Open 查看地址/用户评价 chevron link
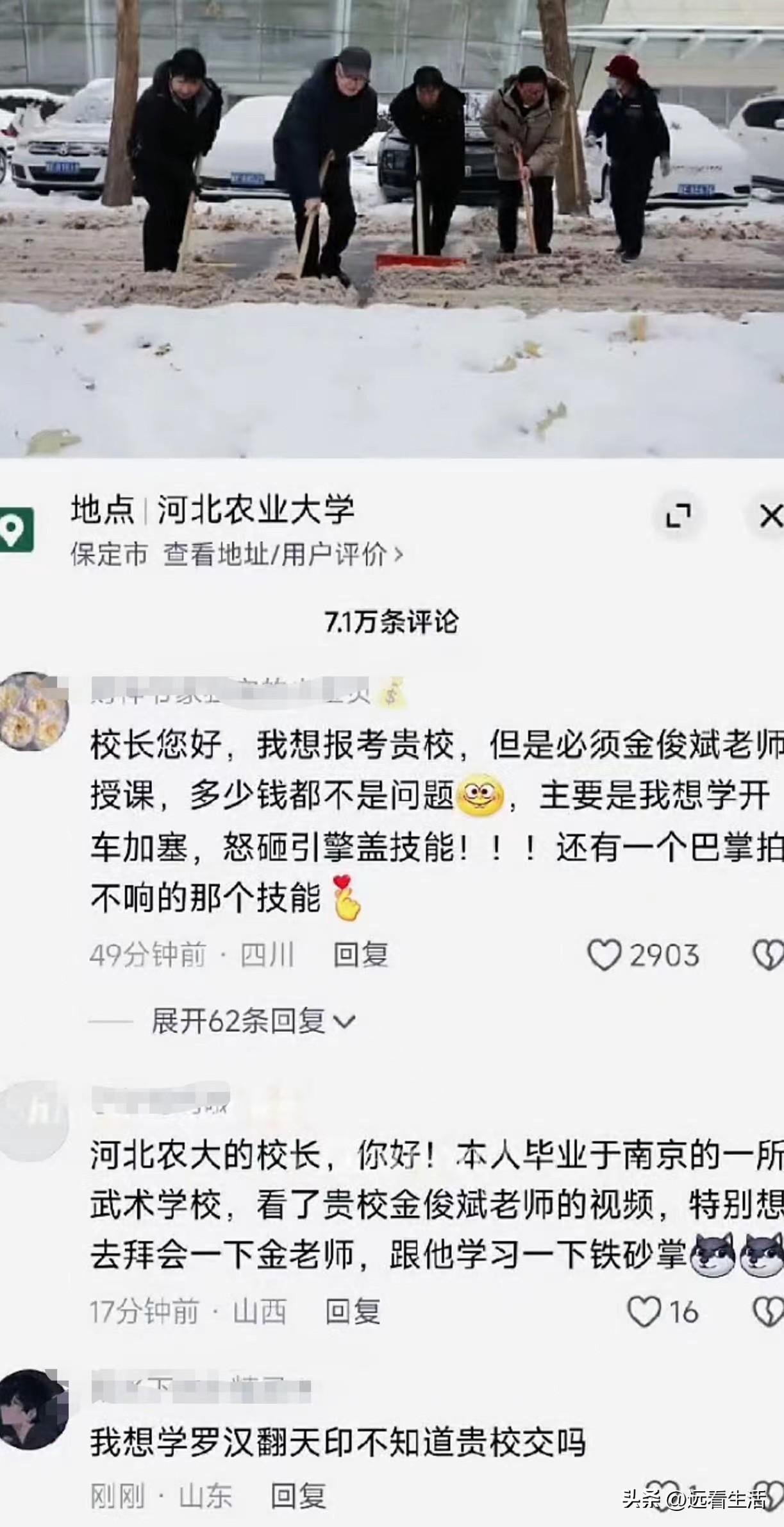Screen dimensions: 784x1527 point(283,554)
